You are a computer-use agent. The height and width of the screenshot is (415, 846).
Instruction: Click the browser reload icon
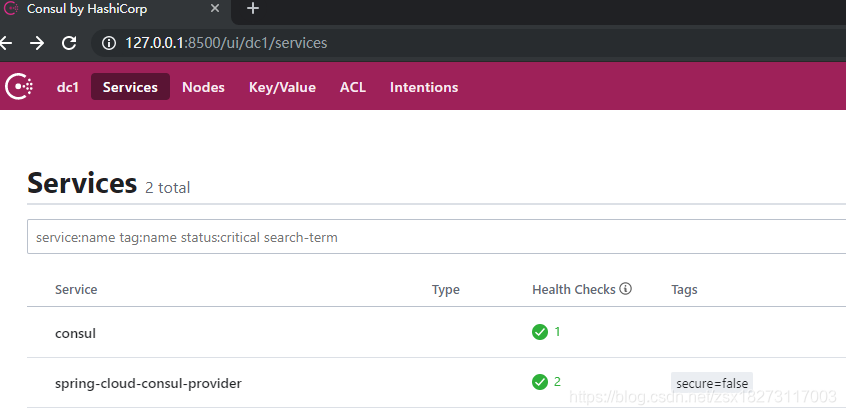(x=69, y=43)
